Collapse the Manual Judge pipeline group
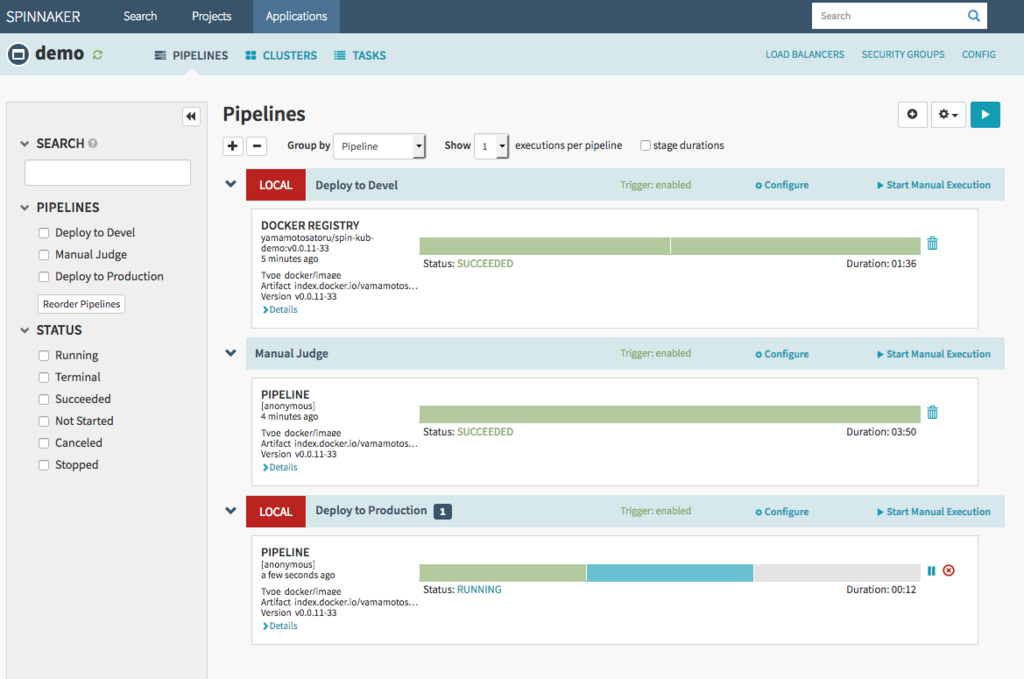The height and width of the screenshot is (679, 1024). [231, 353]
